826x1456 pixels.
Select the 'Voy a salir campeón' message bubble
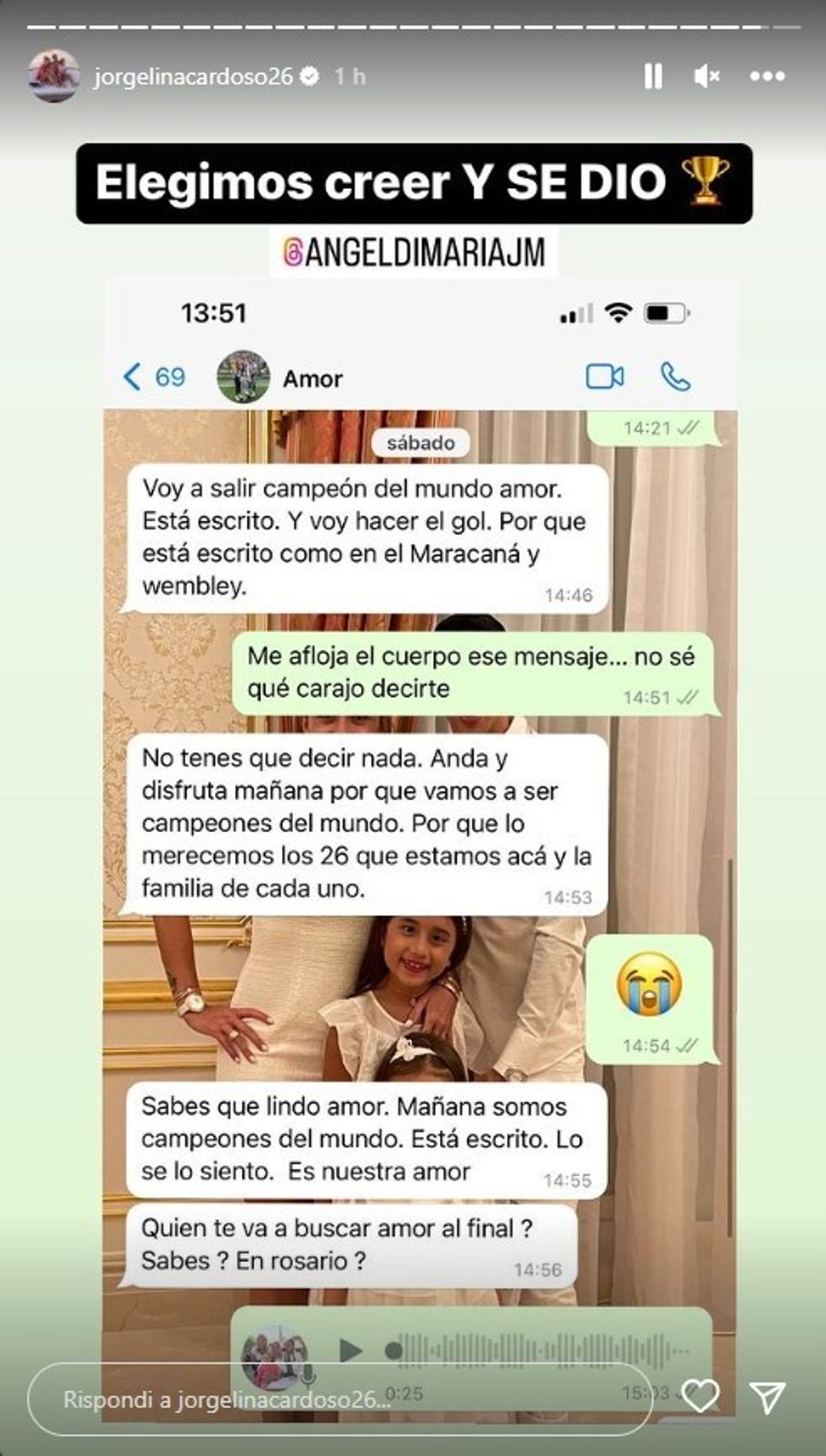[x=365, y=538]
